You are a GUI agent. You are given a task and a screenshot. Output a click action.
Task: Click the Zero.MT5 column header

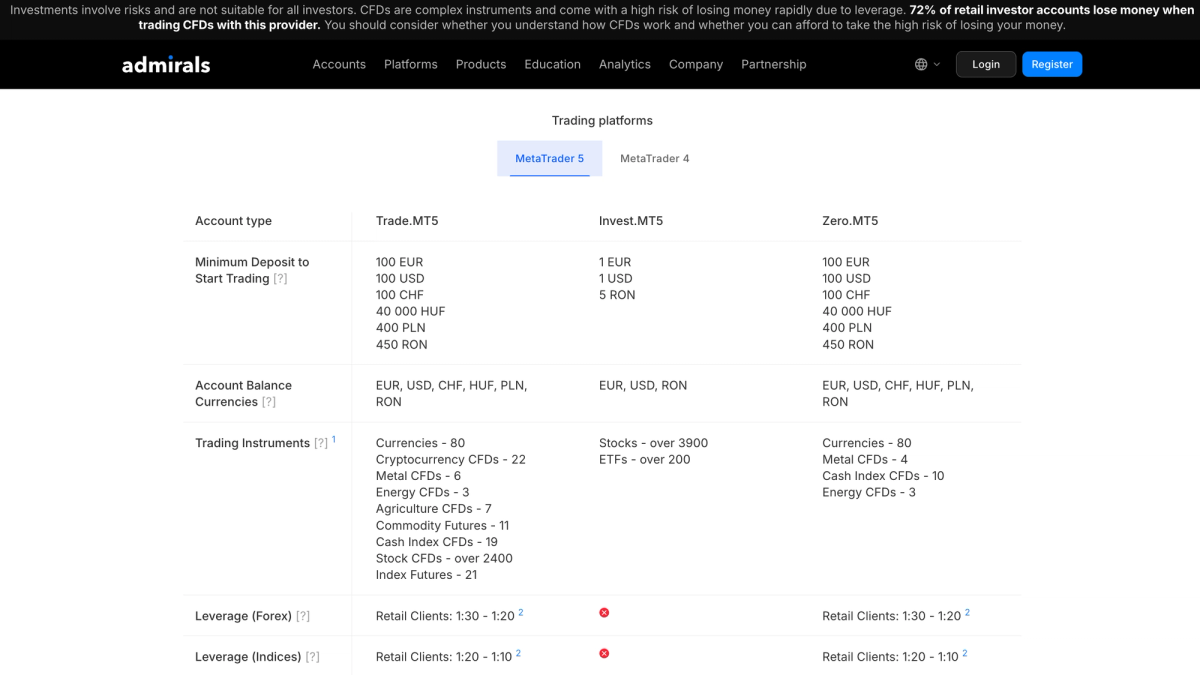tap(850, 221)
